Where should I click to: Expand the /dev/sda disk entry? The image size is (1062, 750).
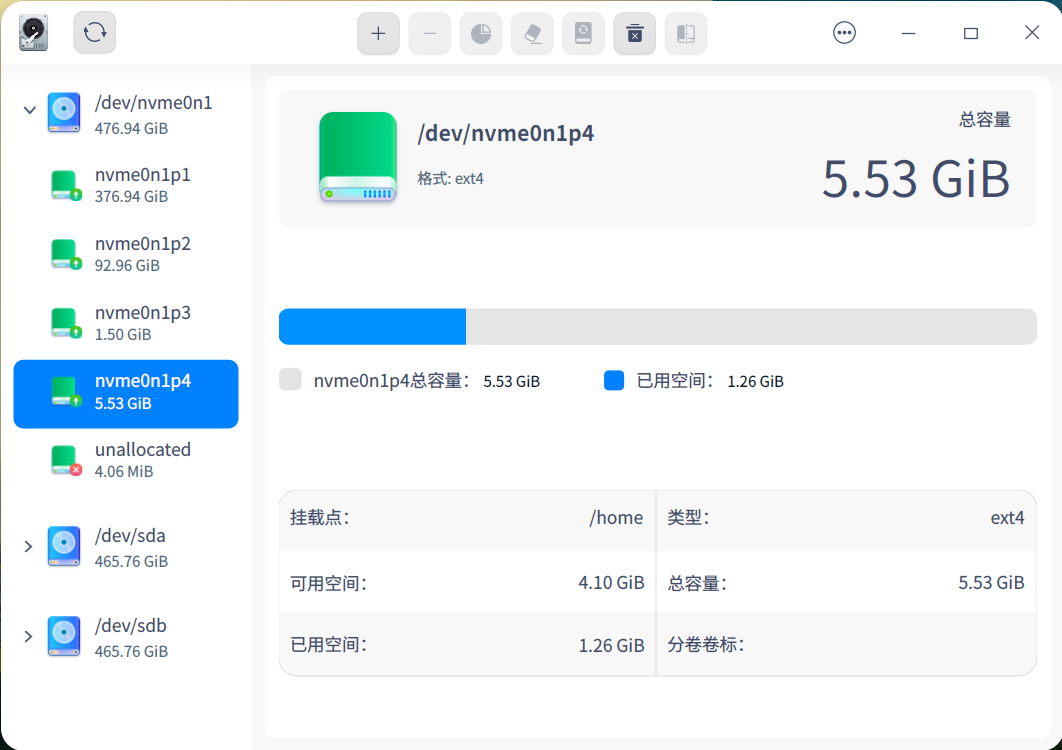[x=28, y=546]
